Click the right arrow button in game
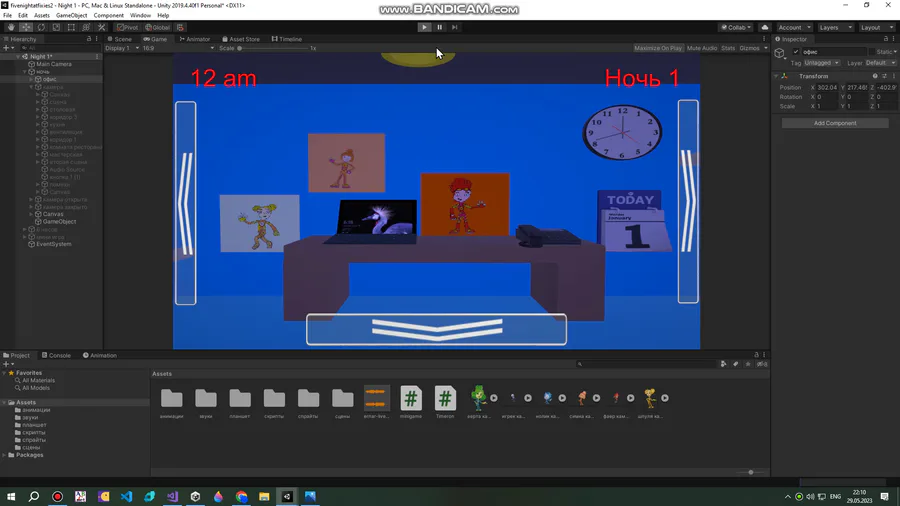This screenshot has height=506, width=900. click(688, 201)
